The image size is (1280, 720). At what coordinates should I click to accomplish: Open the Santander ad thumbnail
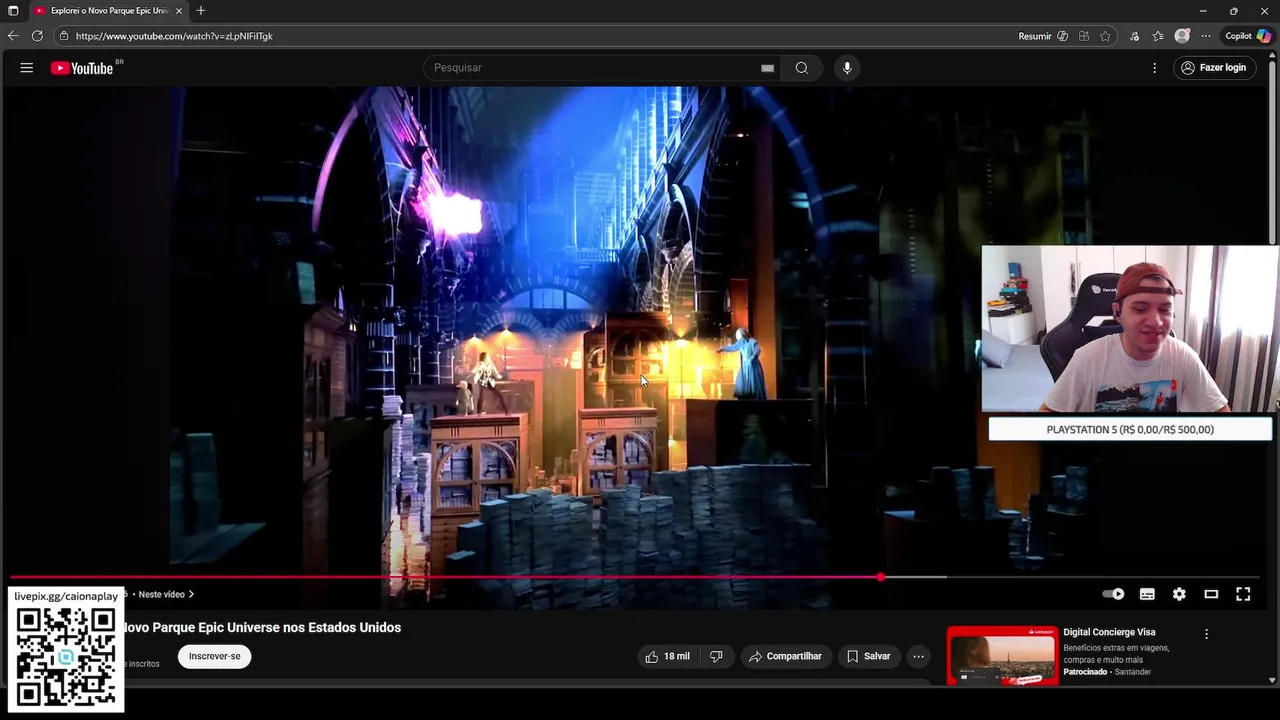(1002, 656)
